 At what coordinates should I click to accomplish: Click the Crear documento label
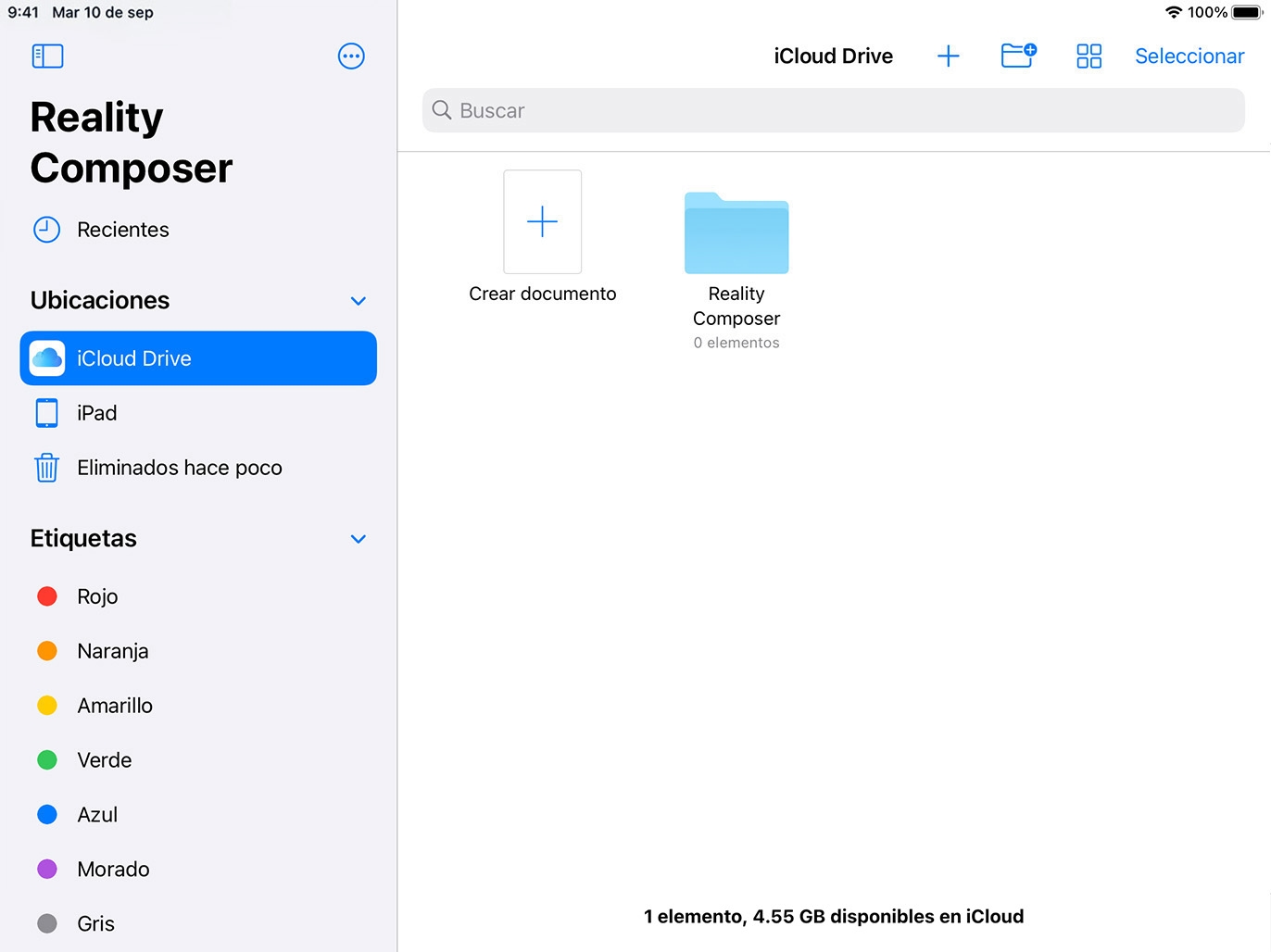[543, 294]
